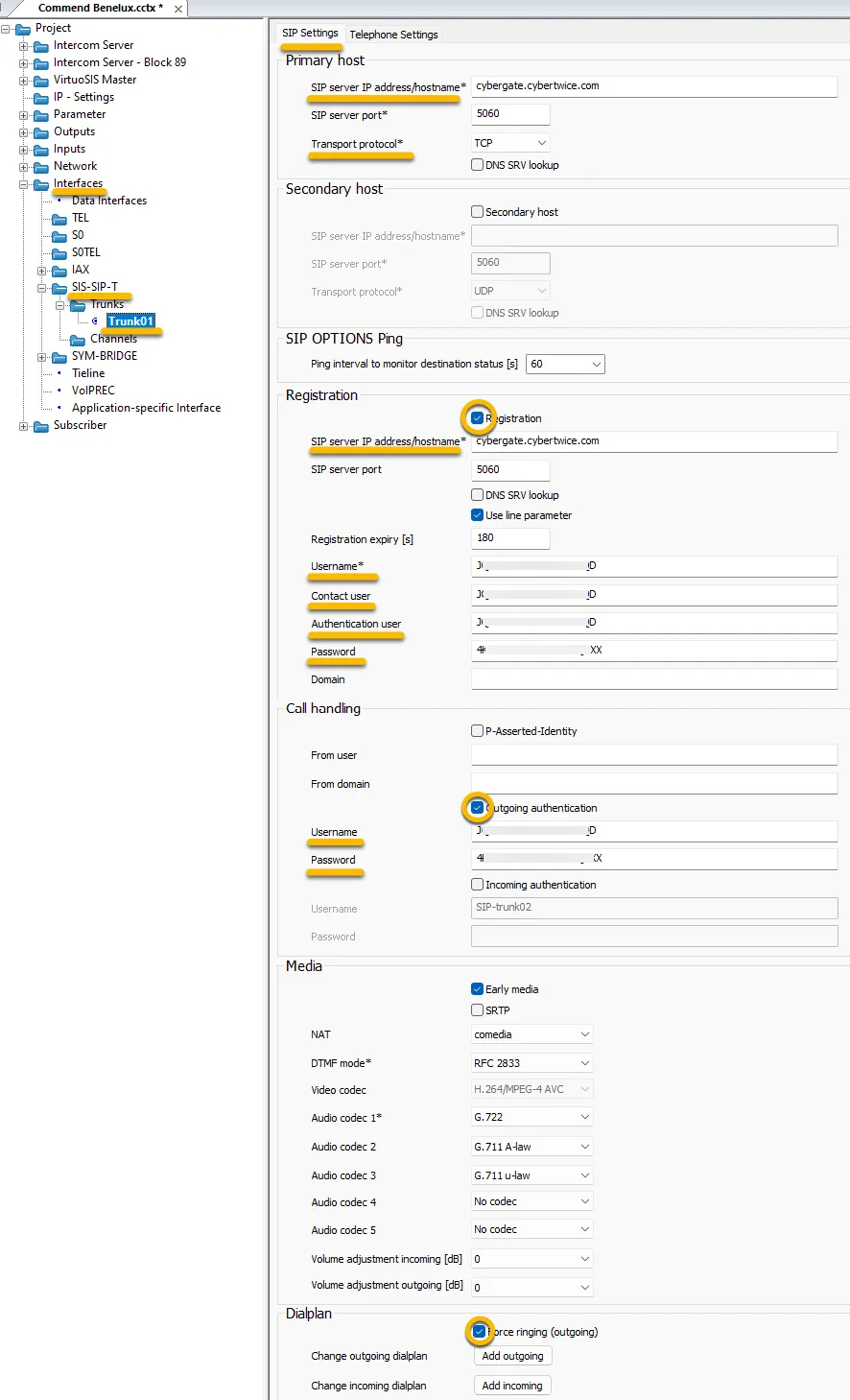
Task: Select Application-specific Interface tree item
Action: (146, 408)
